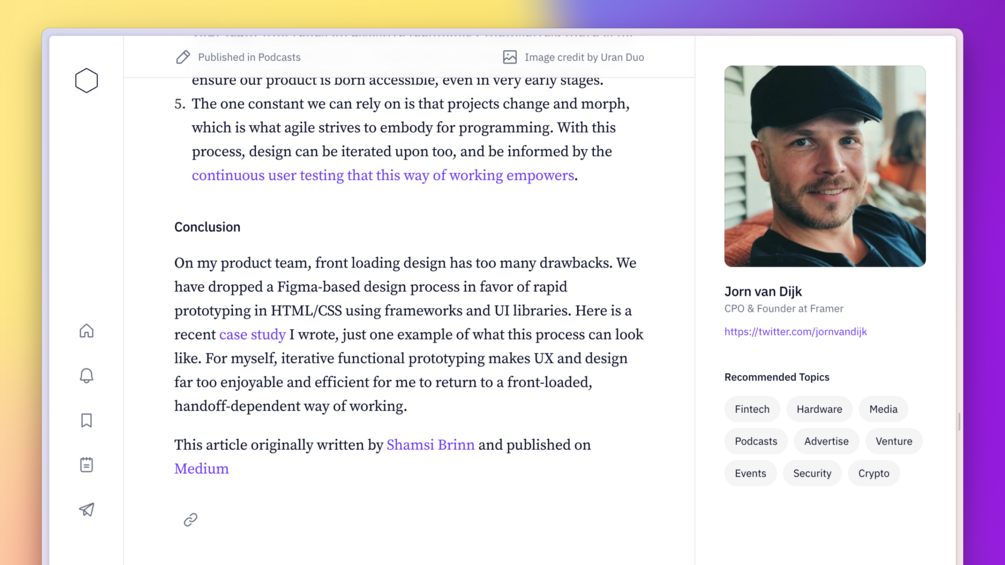1005x565 pixels.
Task: Open Shamsi Brinn author link
Action: (430, 445)
